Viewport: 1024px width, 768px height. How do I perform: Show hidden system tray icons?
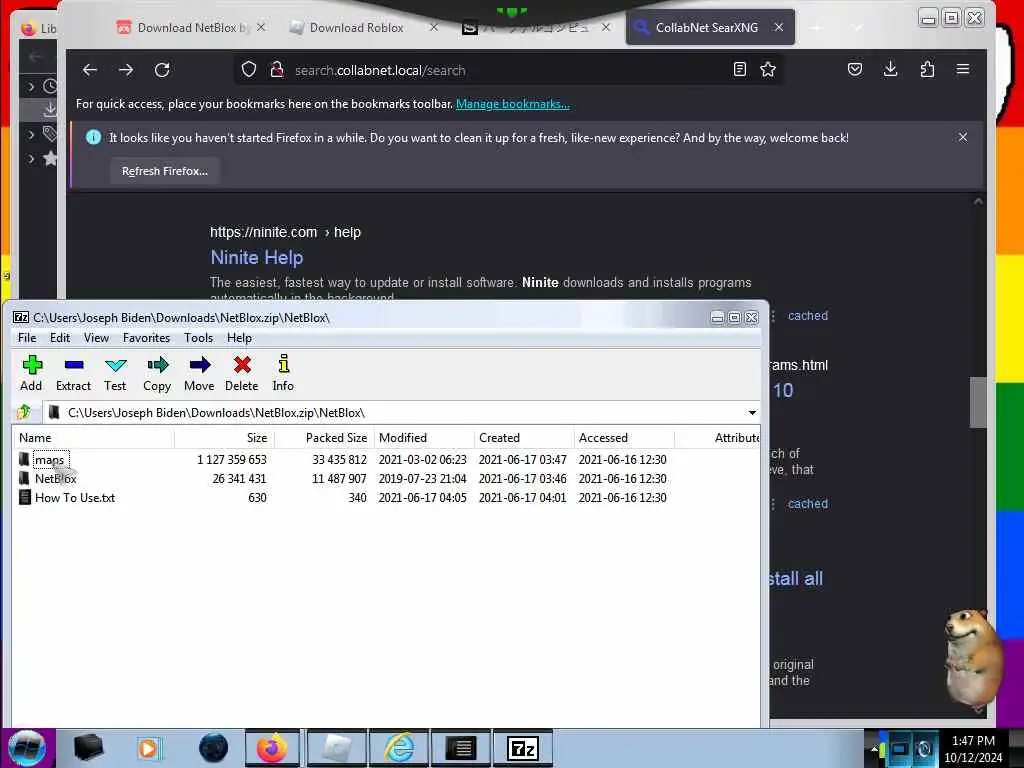(874, 749)
